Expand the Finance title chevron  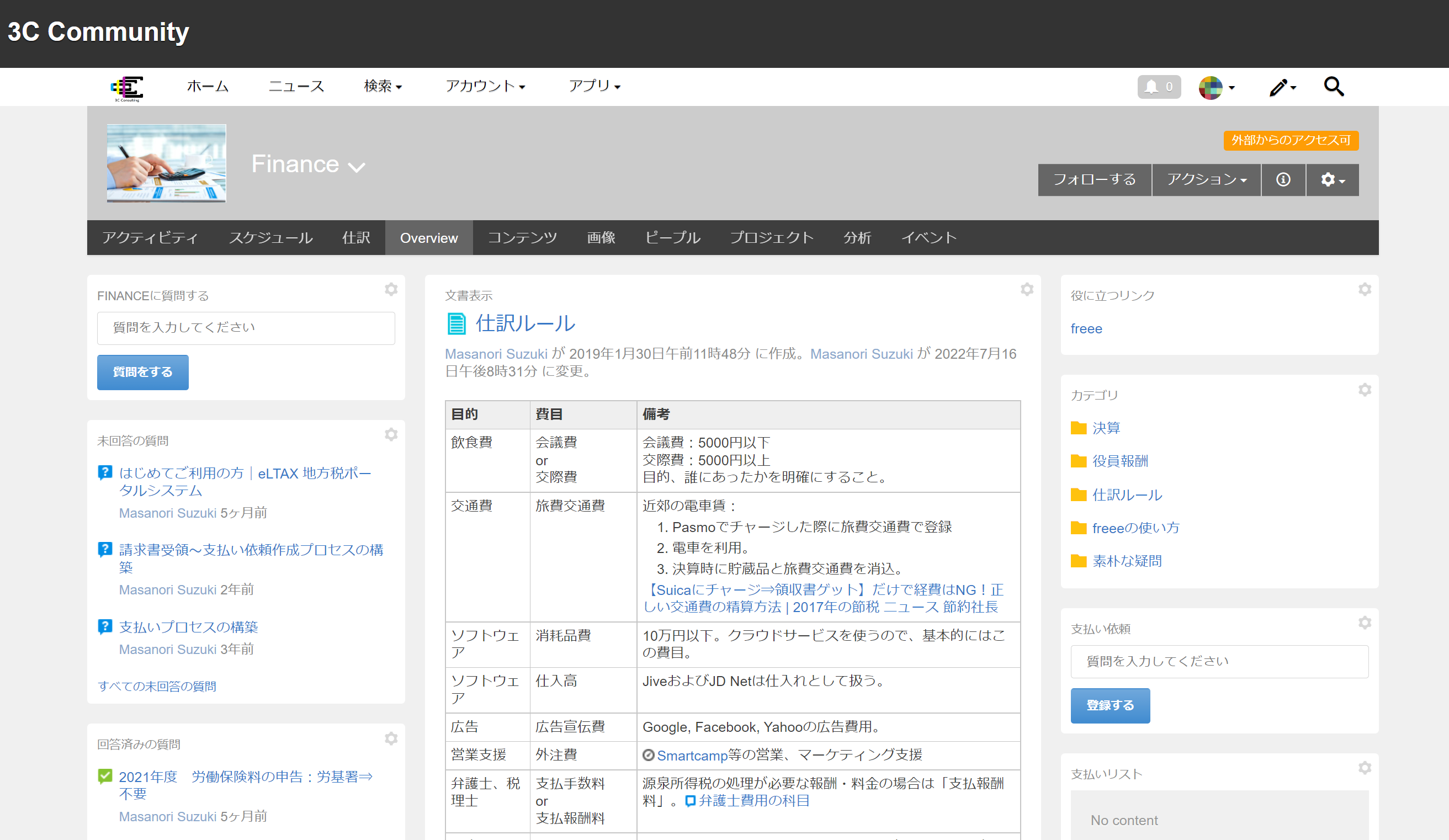click(357, 167)
